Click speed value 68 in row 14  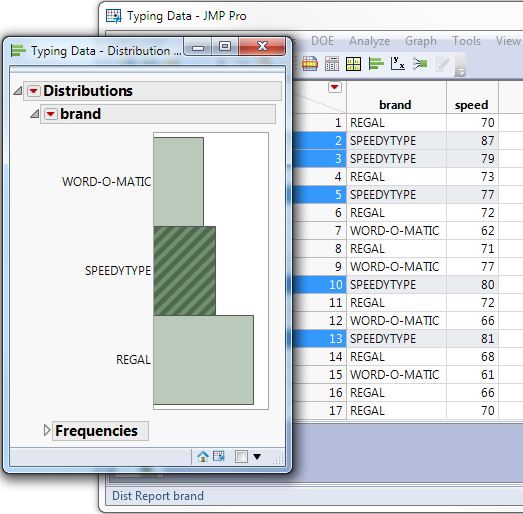[472, 357]
